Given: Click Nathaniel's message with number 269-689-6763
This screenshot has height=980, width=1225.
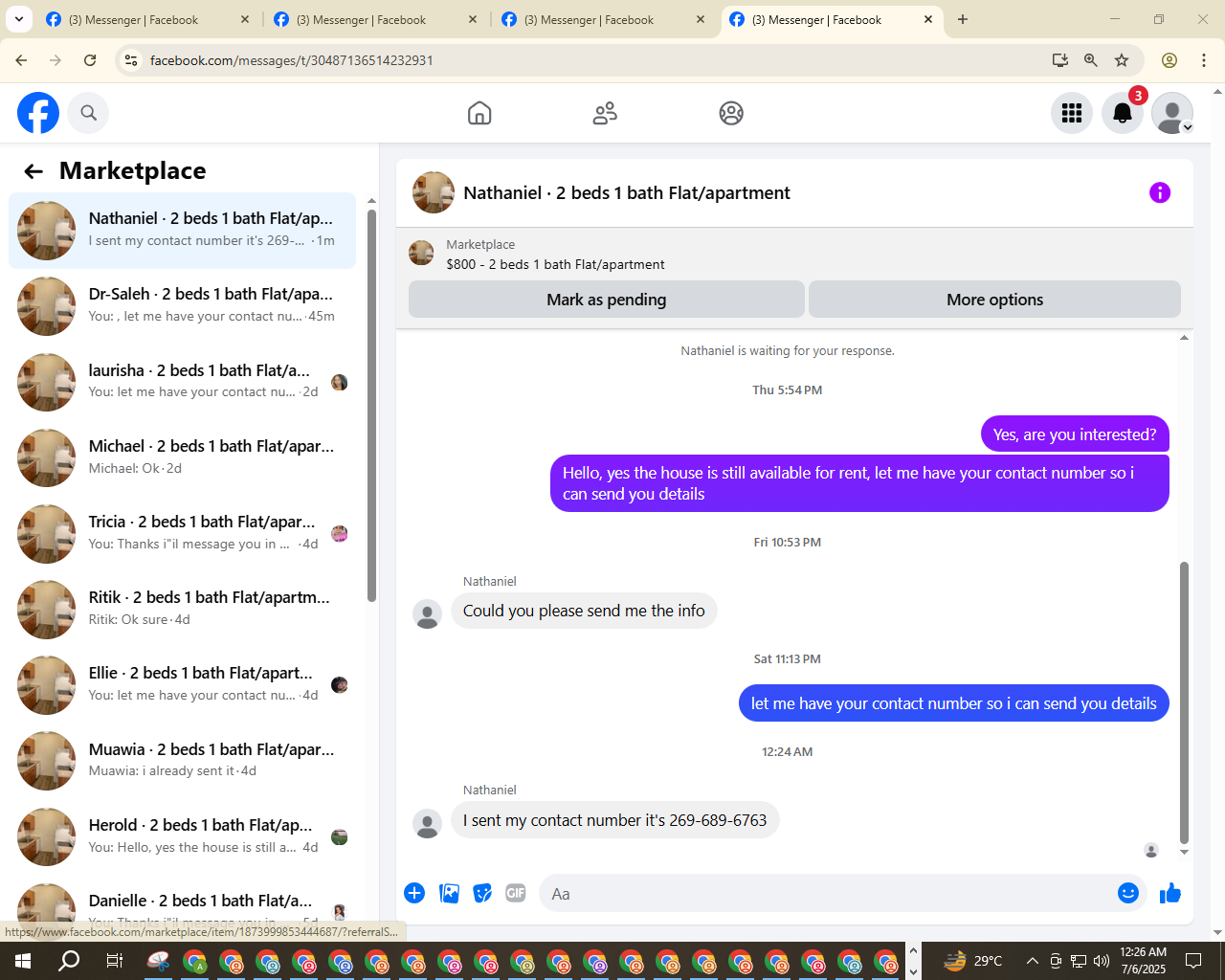Looking at the screenshot, I should click(x=614, y=820).
